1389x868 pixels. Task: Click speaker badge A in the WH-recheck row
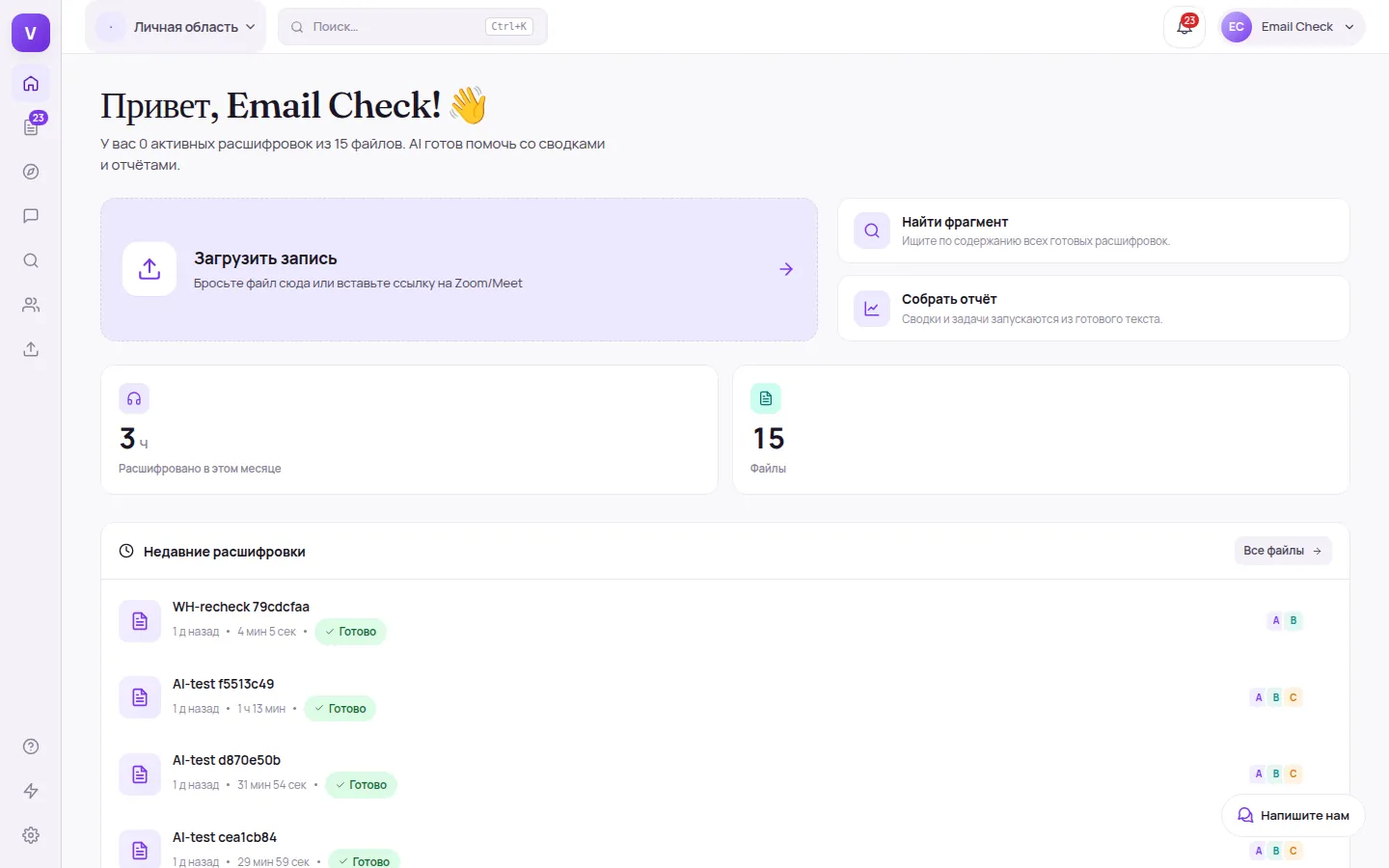(1276, 620)
